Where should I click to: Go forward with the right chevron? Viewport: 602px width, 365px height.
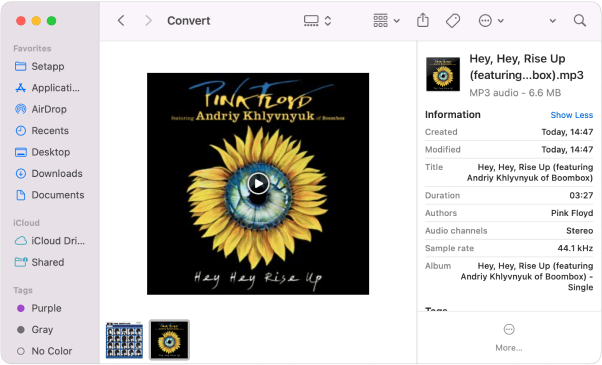click(148, 20)
